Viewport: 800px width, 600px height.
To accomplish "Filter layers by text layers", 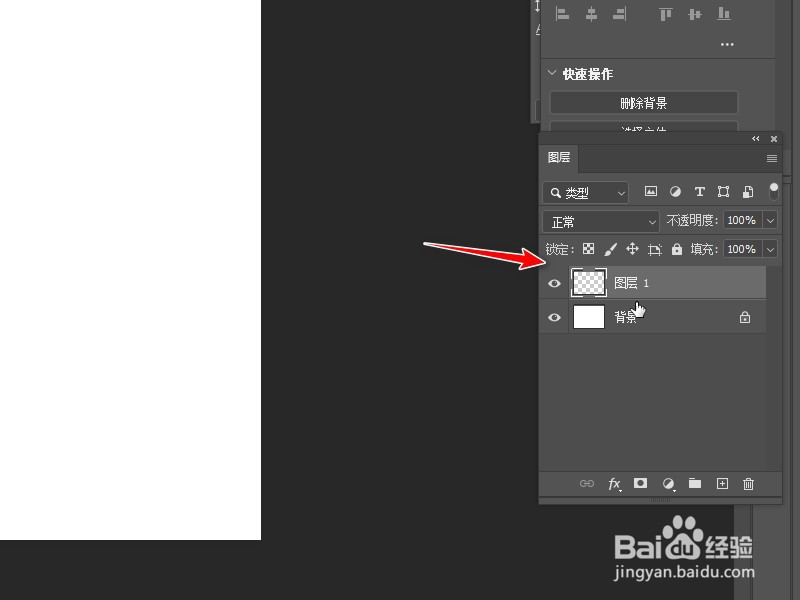I will [x=699, y=191].
